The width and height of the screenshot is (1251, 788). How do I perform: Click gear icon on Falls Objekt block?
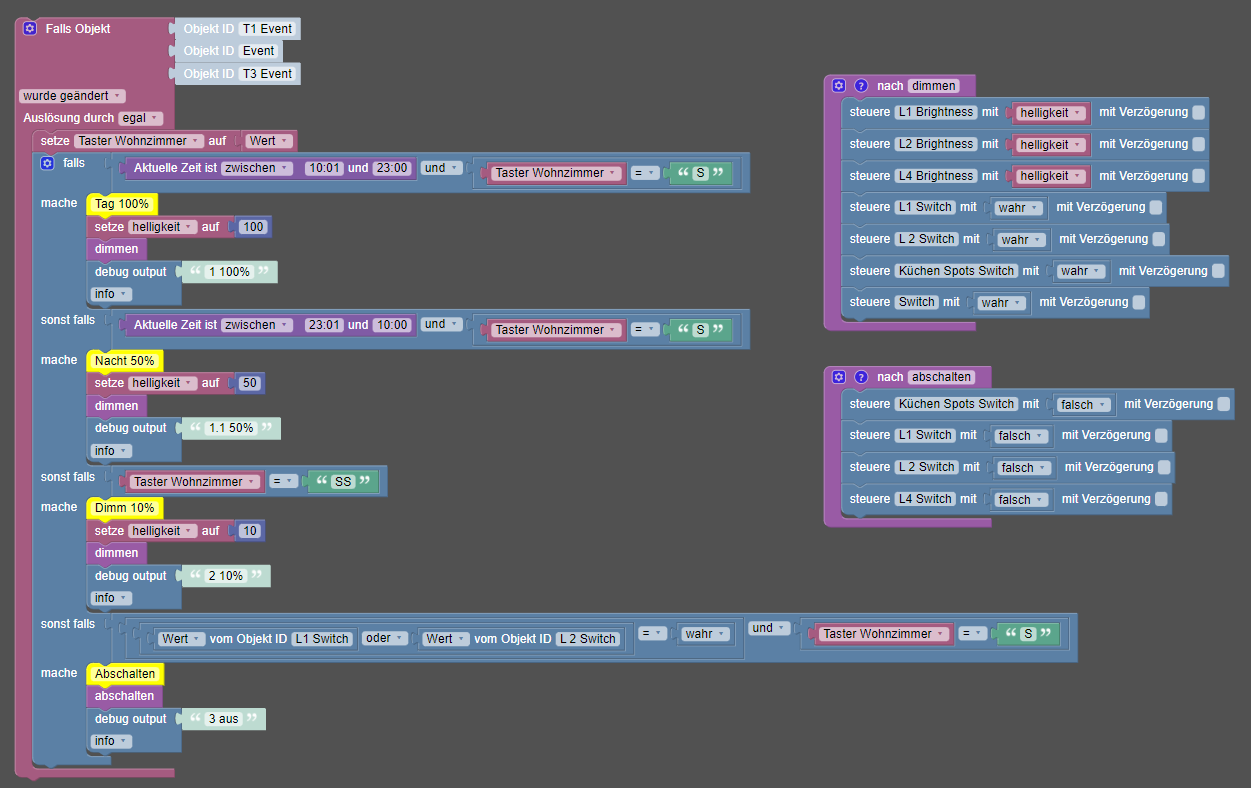[30, 29]
